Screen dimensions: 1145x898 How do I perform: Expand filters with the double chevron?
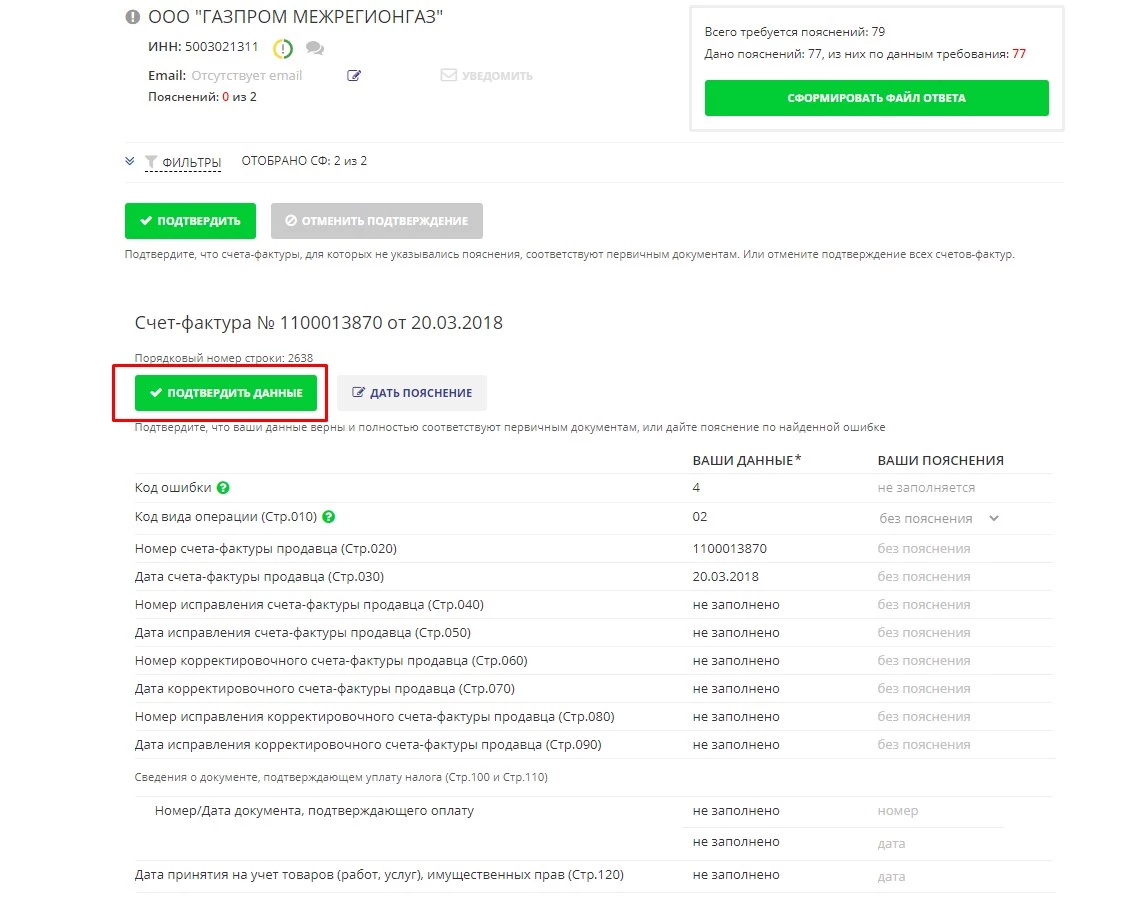click(x=130, y=161)
